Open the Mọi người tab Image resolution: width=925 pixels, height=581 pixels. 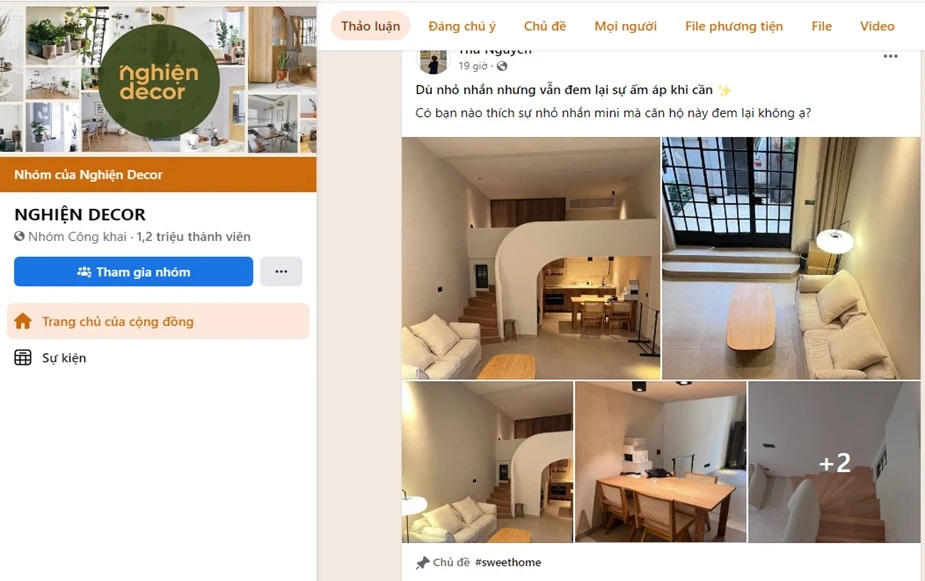click(625, 26)
